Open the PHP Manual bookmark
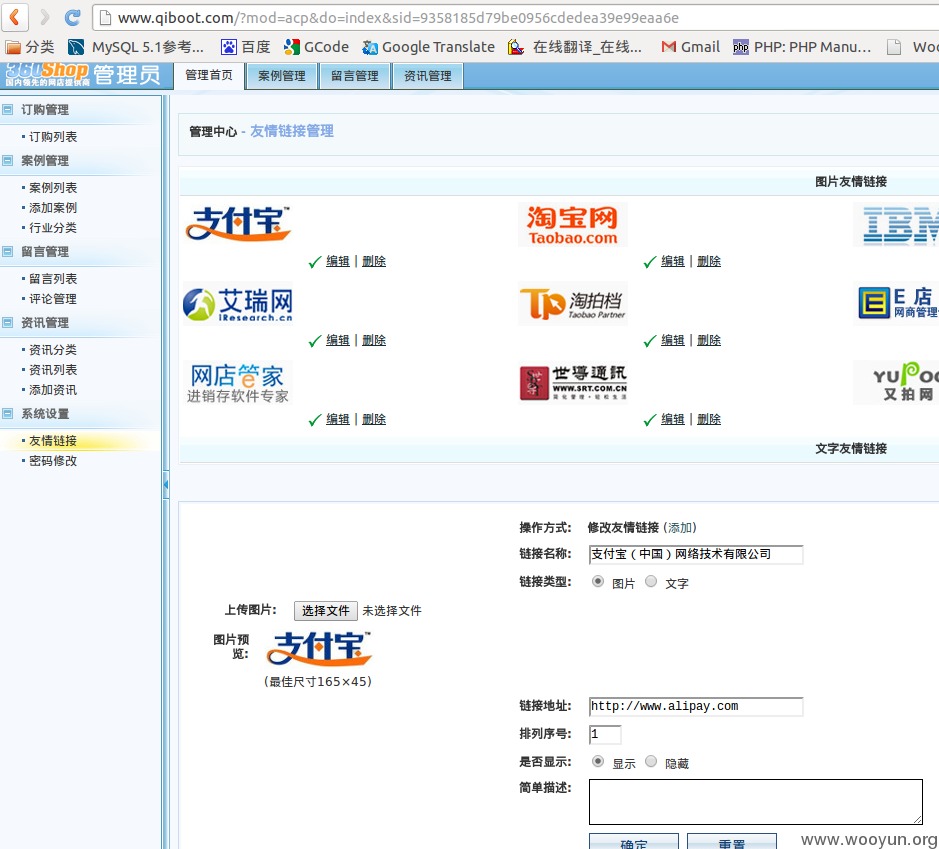Viewport: 939px width, 849px height. point(802,47)
